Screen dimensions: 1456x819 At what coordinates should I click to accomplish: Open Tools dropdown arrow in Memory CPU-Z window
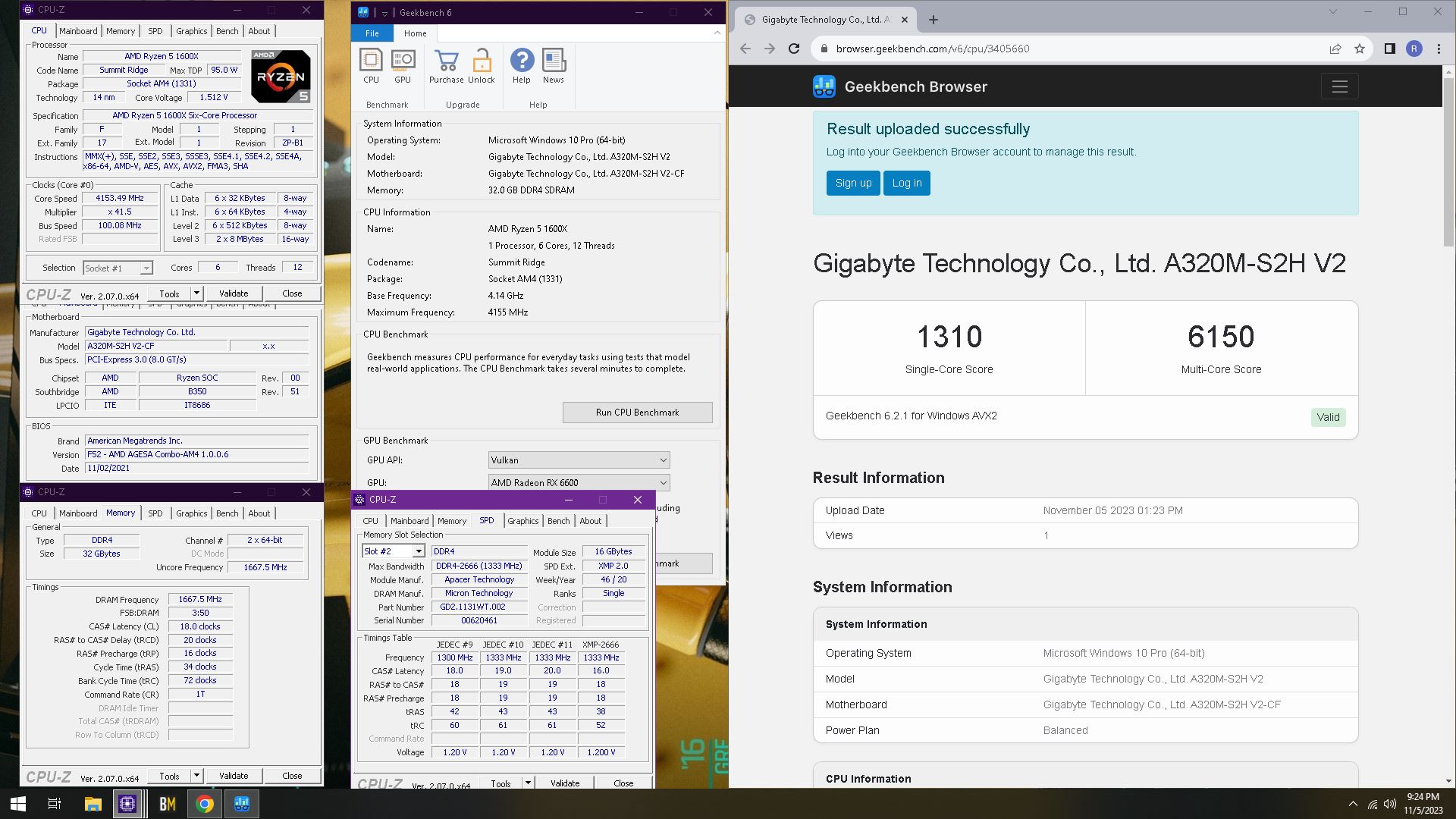tap(196, 776)
